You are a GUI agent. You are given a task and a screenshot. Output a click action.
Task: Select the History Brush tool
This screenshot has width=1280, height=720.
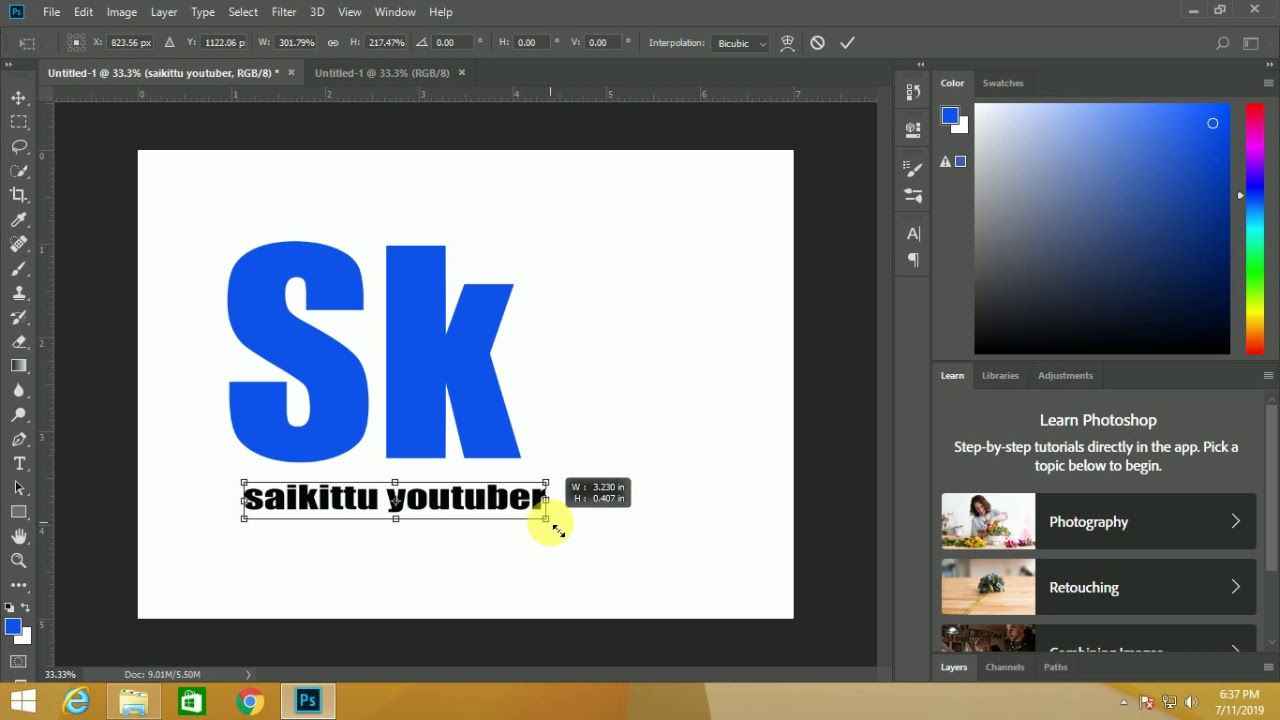pyautogui.click(x=19, y=317)
